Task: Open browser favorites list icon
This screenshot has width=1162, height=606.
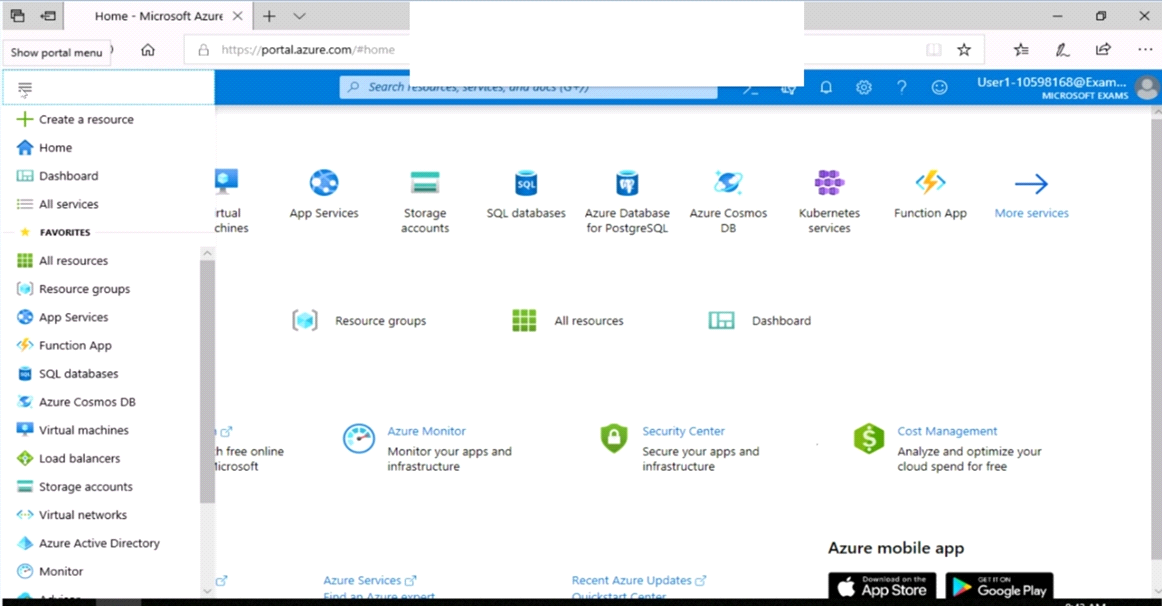Action: tap(1021, 50)
